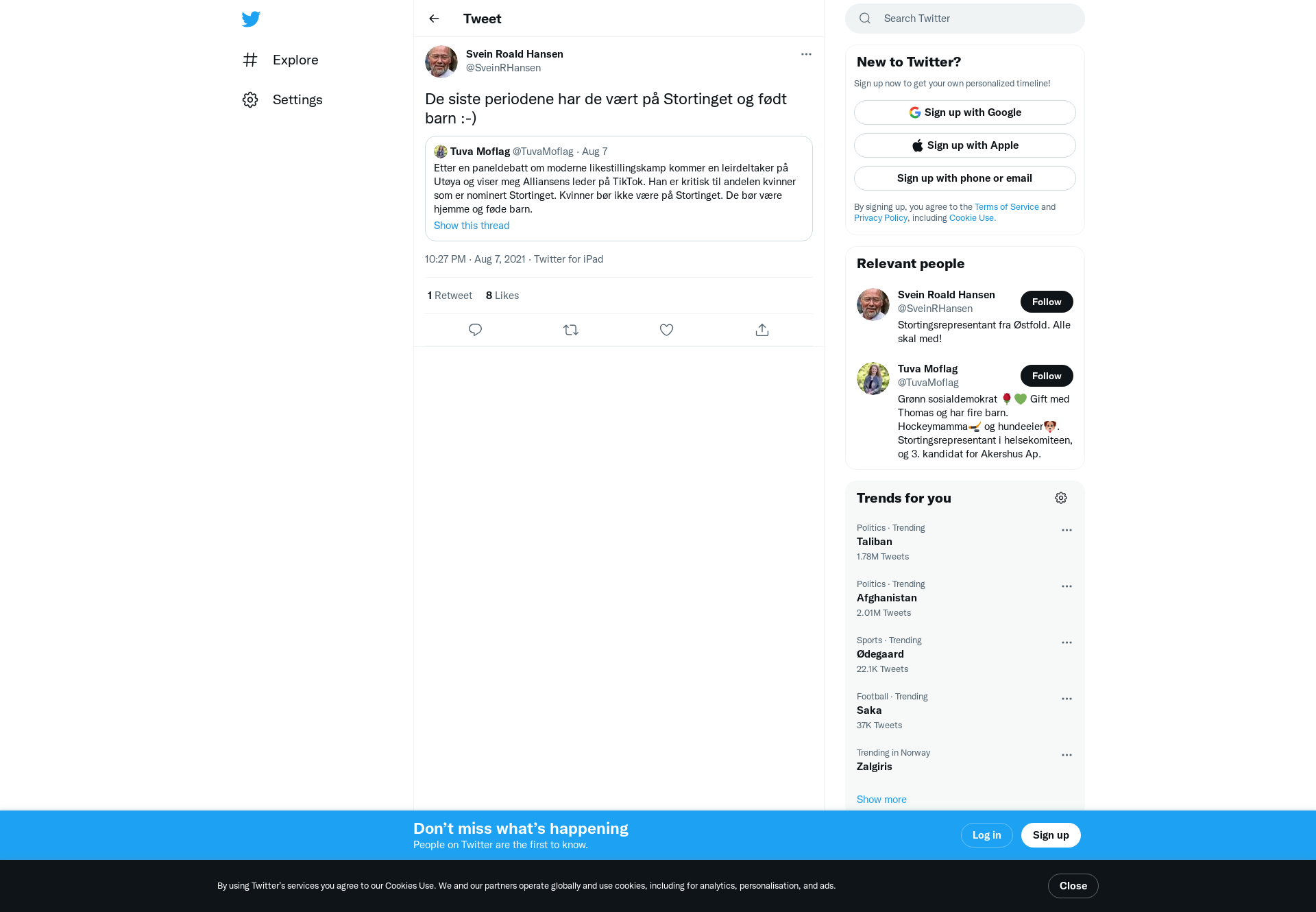Sign up with Google

tap(965, 112)
